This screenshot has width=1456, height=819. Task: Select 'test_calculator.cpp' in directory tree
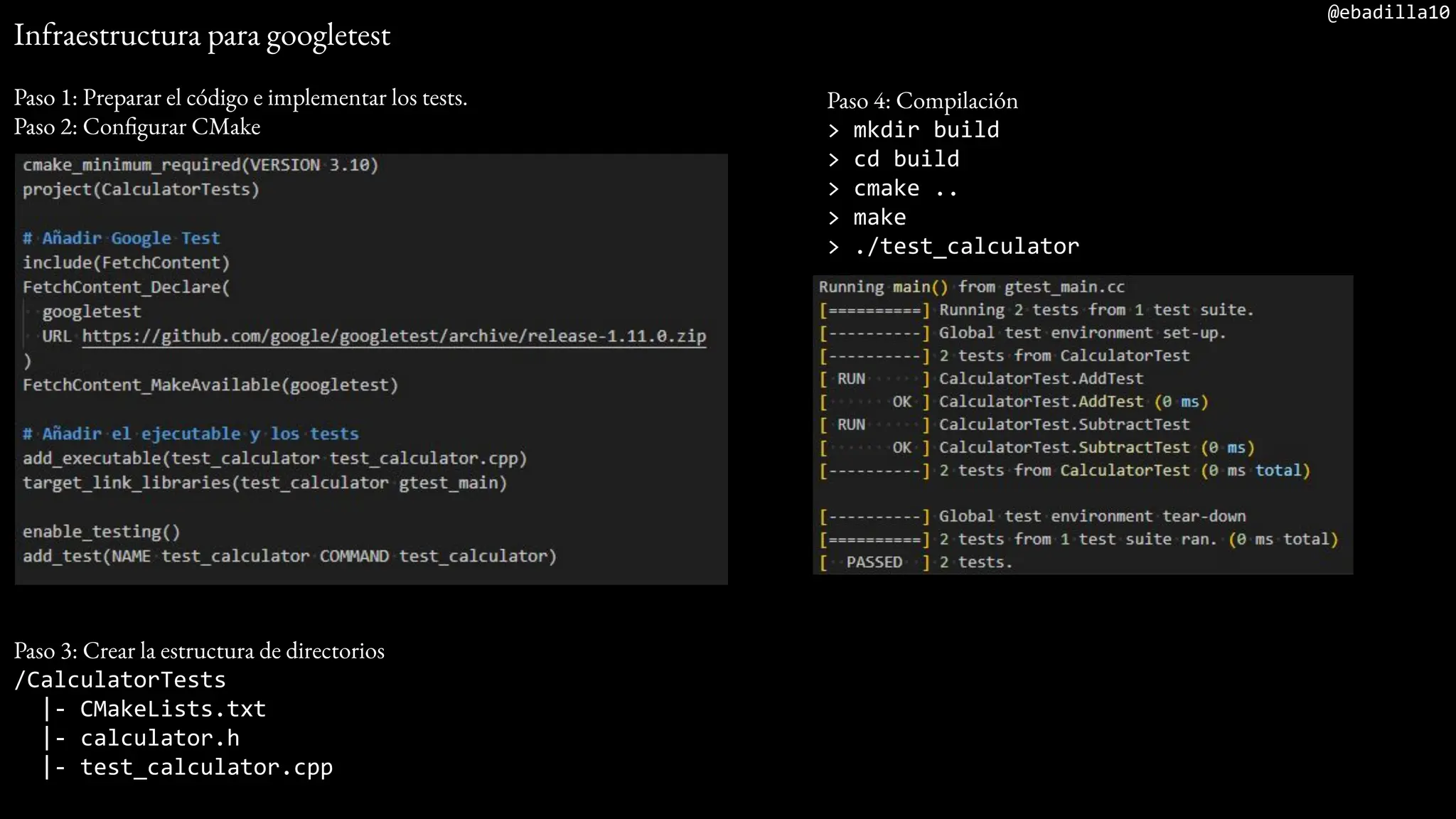point(206,768)
